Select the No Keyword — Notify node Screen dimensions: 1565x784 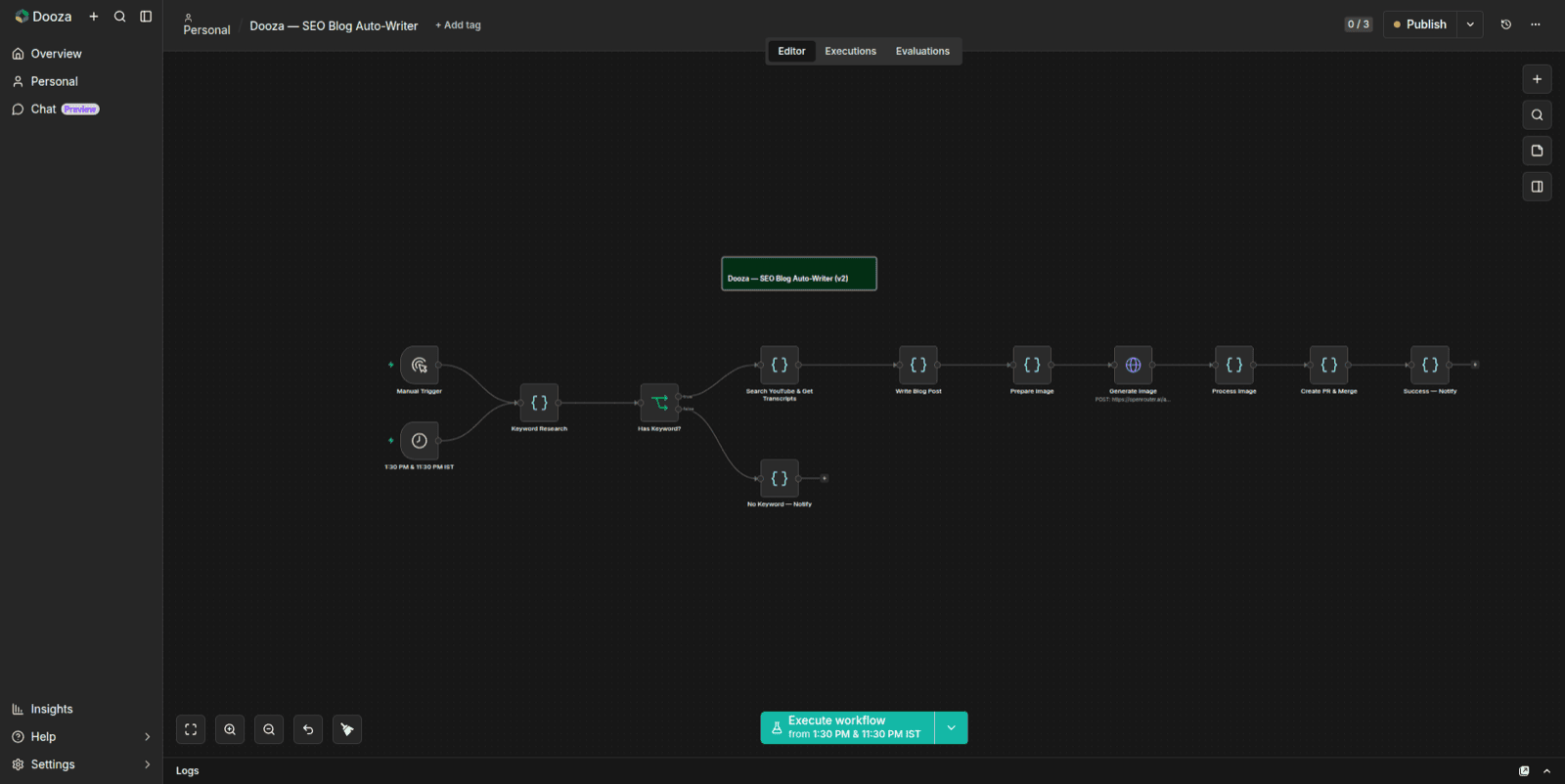pyautogui.click(x=780, y=478)
